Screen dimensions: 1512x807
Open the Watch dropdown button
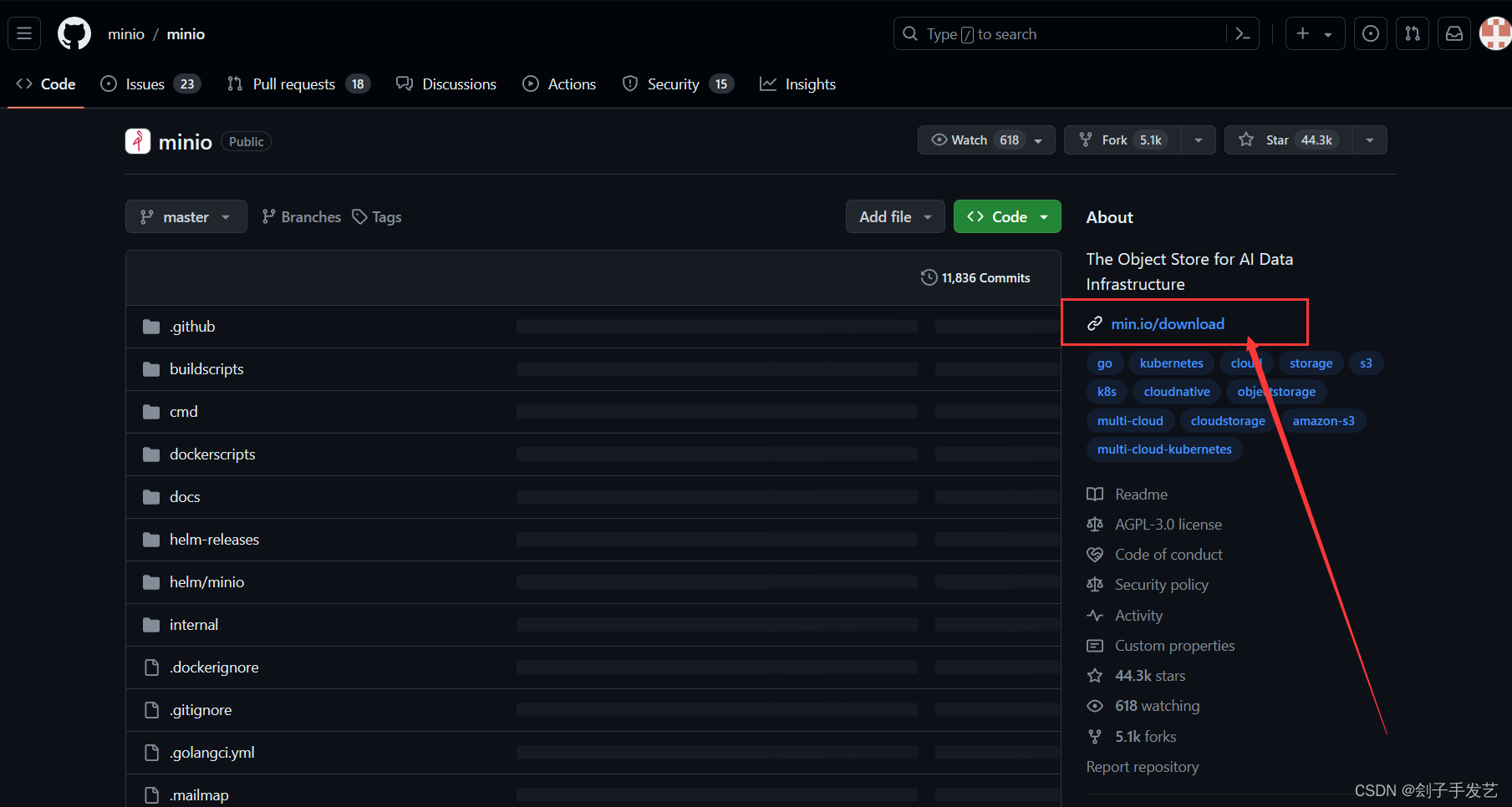click(x=986, y=140)
